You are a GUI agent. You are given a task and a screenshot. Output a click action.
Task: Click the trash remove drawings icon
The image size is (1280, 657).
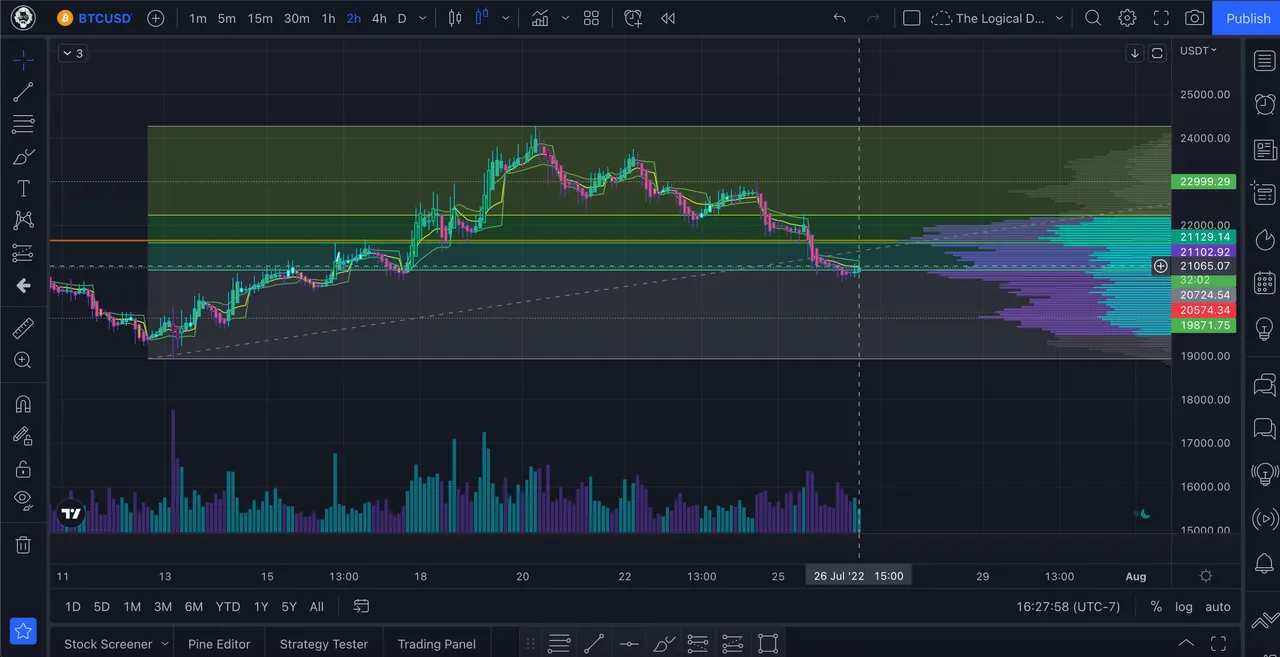tap(23, 545)
